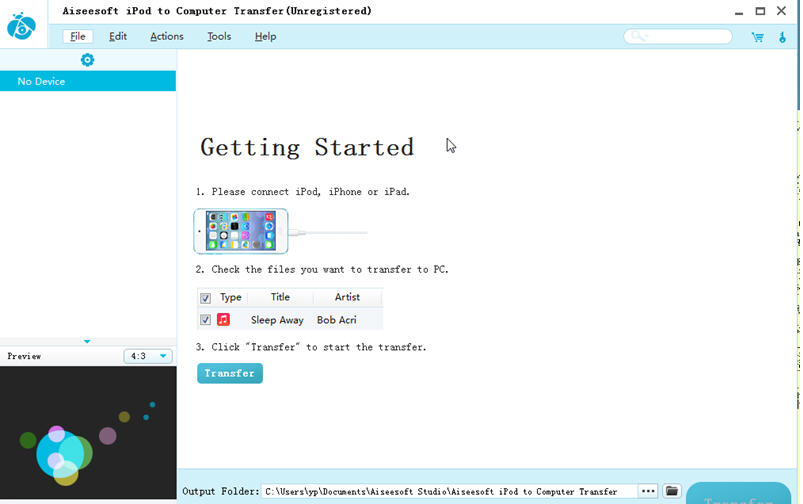Click the gear settings icon above device list
Viewport: 803px width, 504px height.
87,60
